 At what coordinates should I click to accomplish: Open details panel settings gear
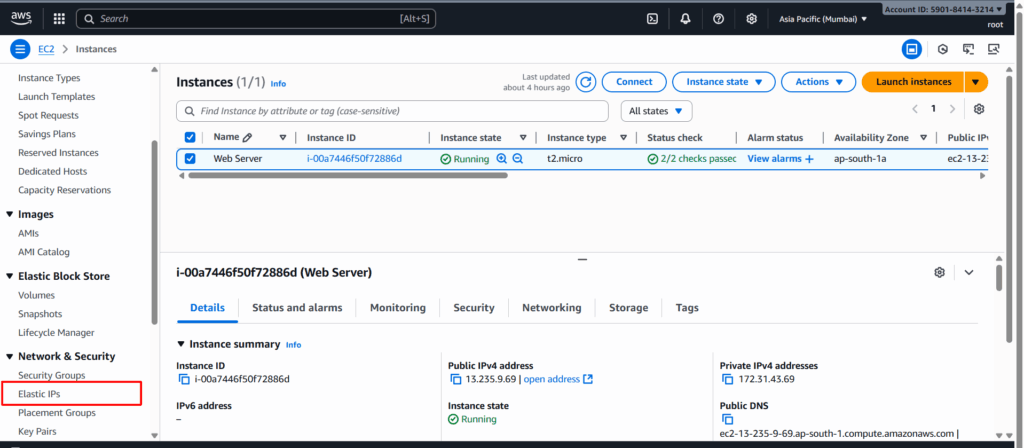[x=940, y=272]
